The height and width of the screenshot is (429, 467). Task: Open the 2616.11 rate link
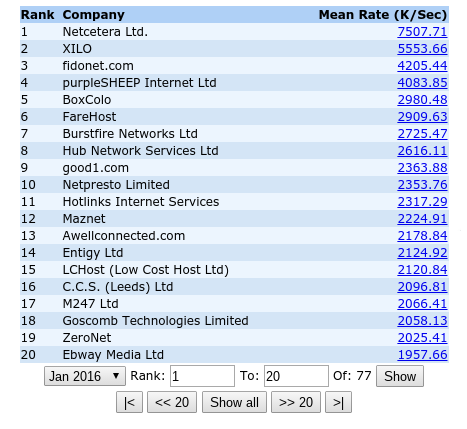[422, 151]
